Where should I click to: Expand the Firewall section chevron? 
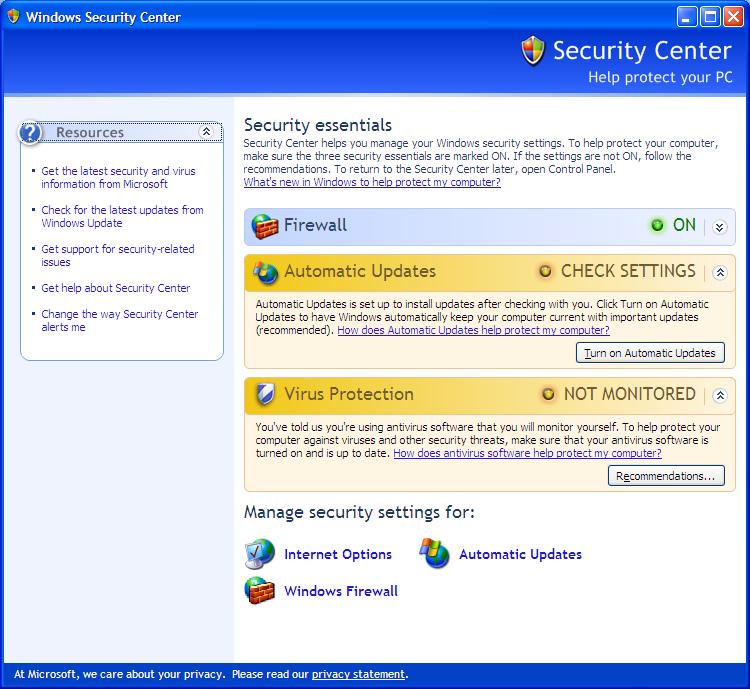pos(719,227)
